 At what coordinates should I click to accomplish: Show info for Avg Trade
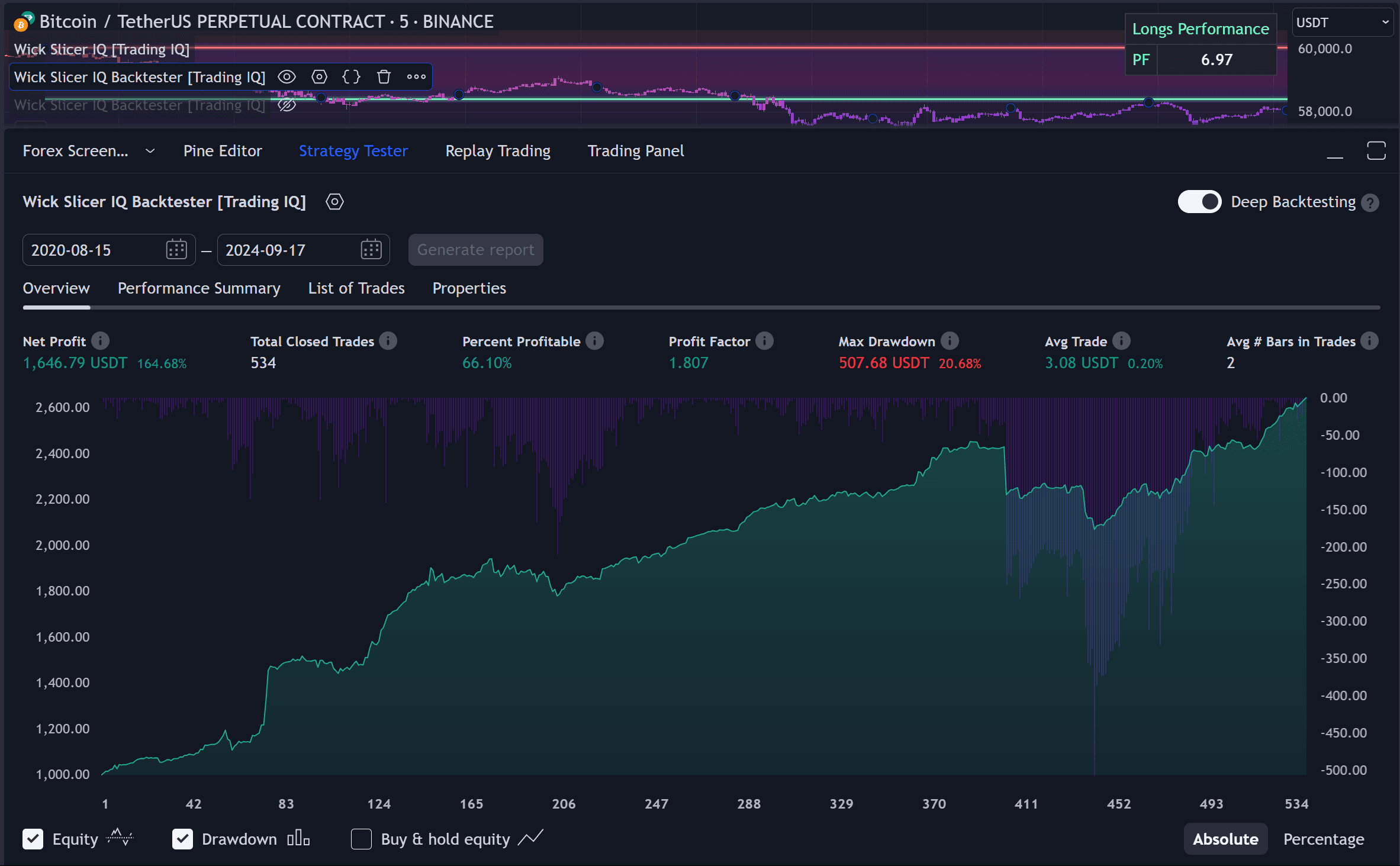[1122, 341]
